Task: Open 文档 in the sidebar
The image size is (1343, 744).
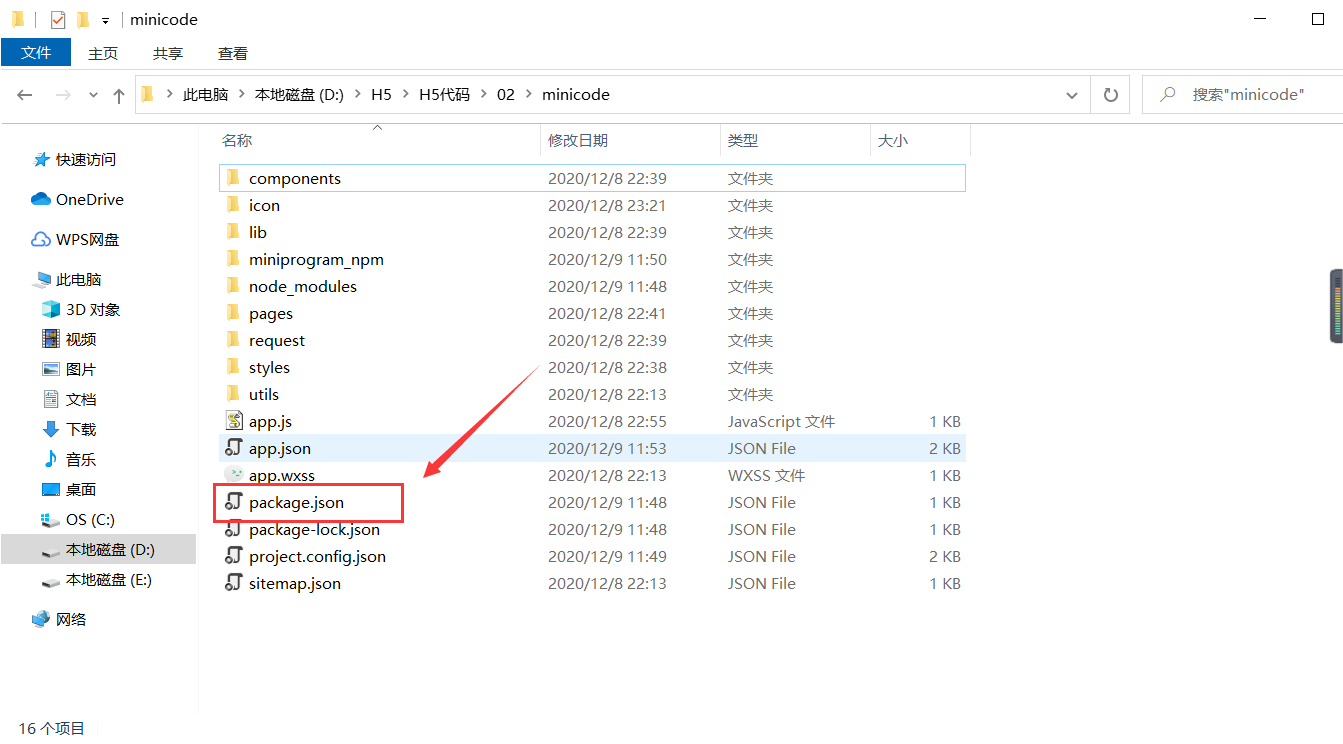Action: coord(81,400)
